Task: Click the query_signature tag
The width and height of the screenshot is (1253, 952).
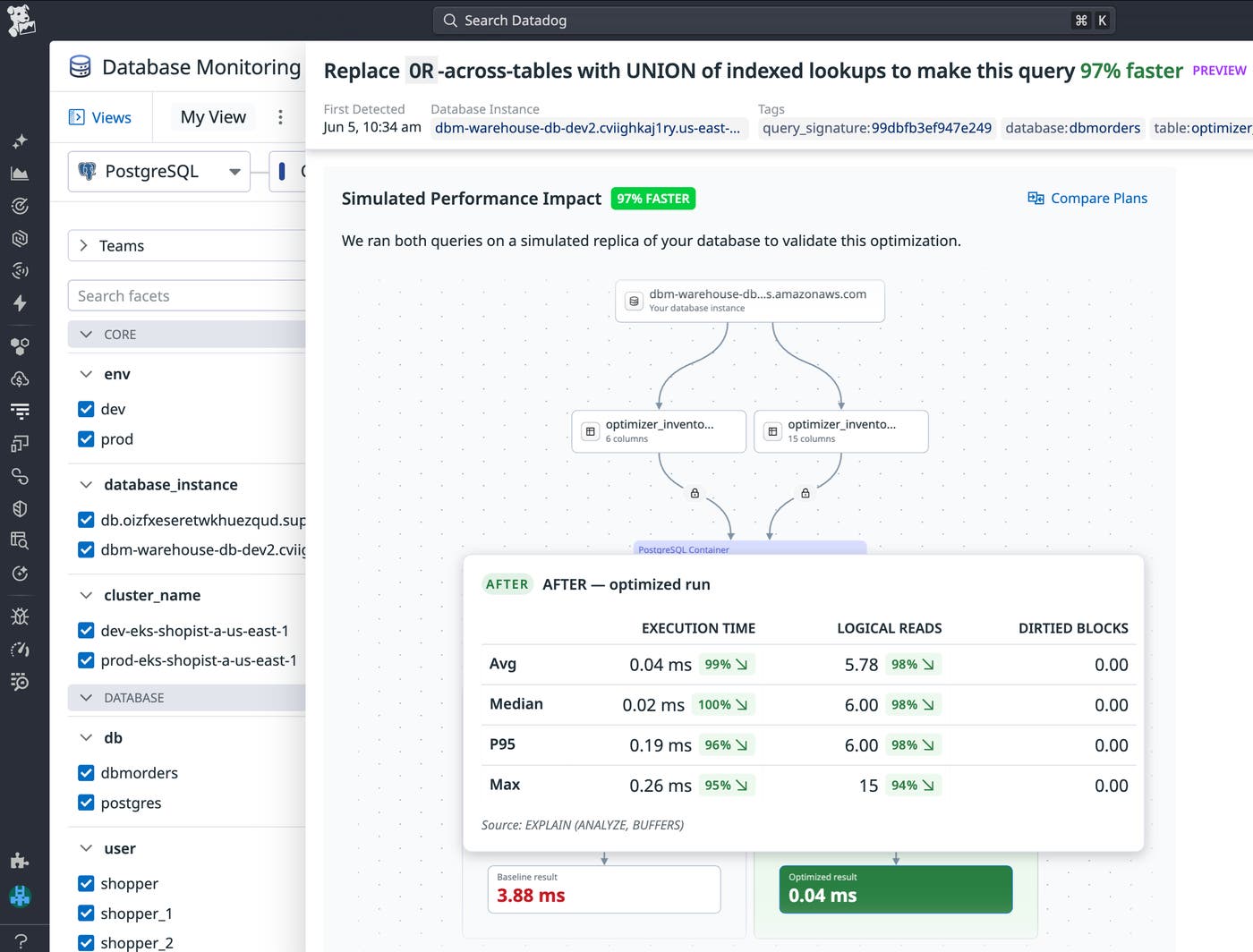Action: [877, 128]
